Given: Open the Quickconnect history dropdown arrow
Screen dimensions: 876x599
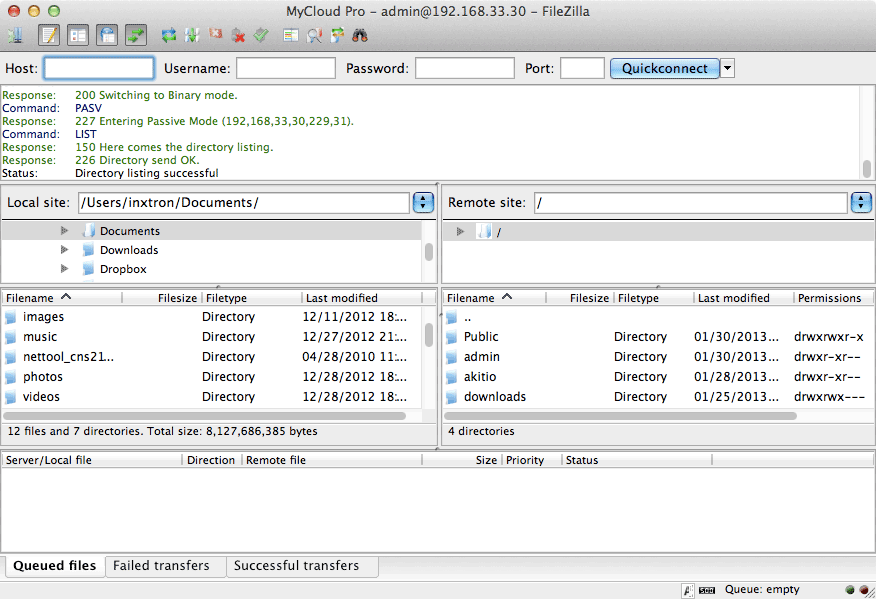Looking at the screenshot, I should 728,69.
